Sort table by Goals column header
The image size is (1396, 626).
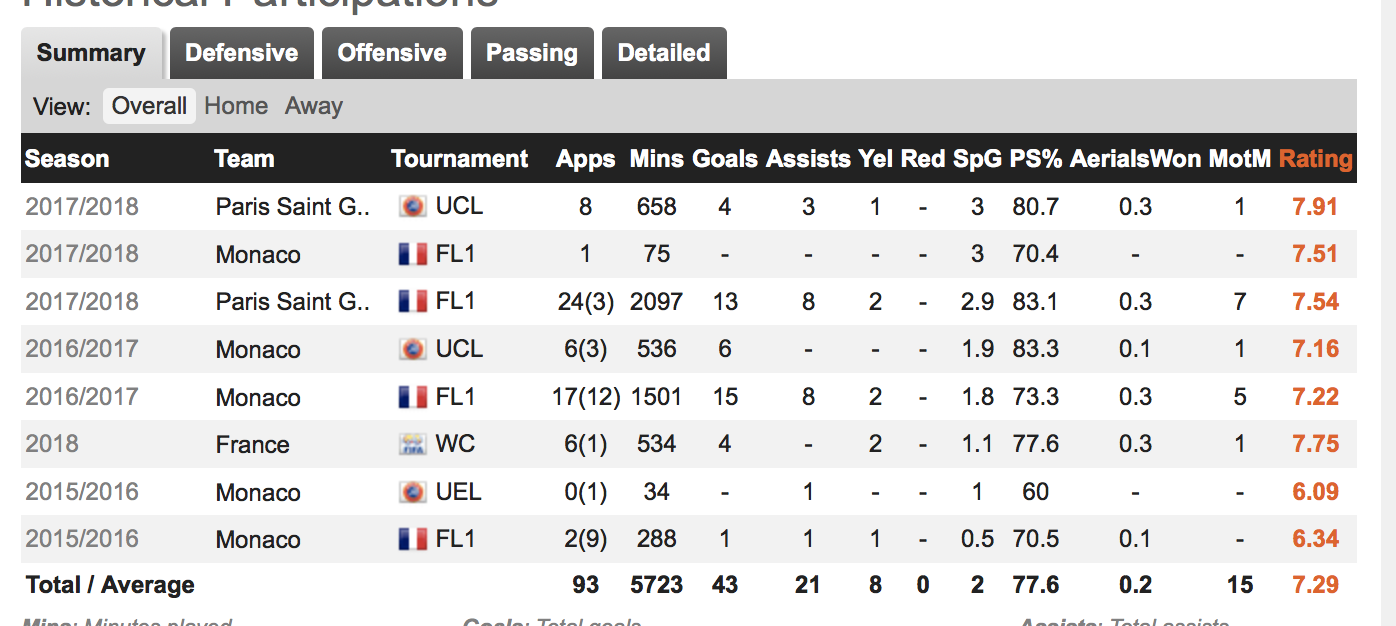[725, 159]
